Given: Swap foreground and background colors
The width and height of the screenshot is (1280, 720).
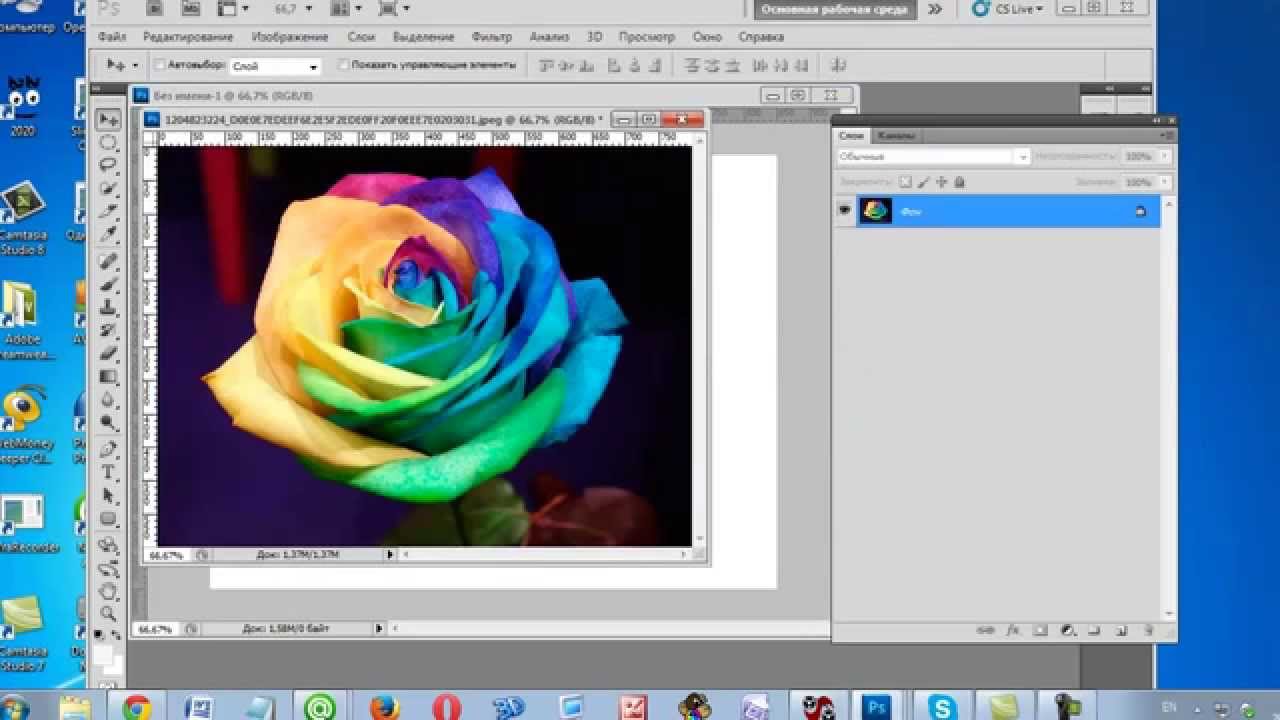Looking at the screenshot, I should coord(116,635).
